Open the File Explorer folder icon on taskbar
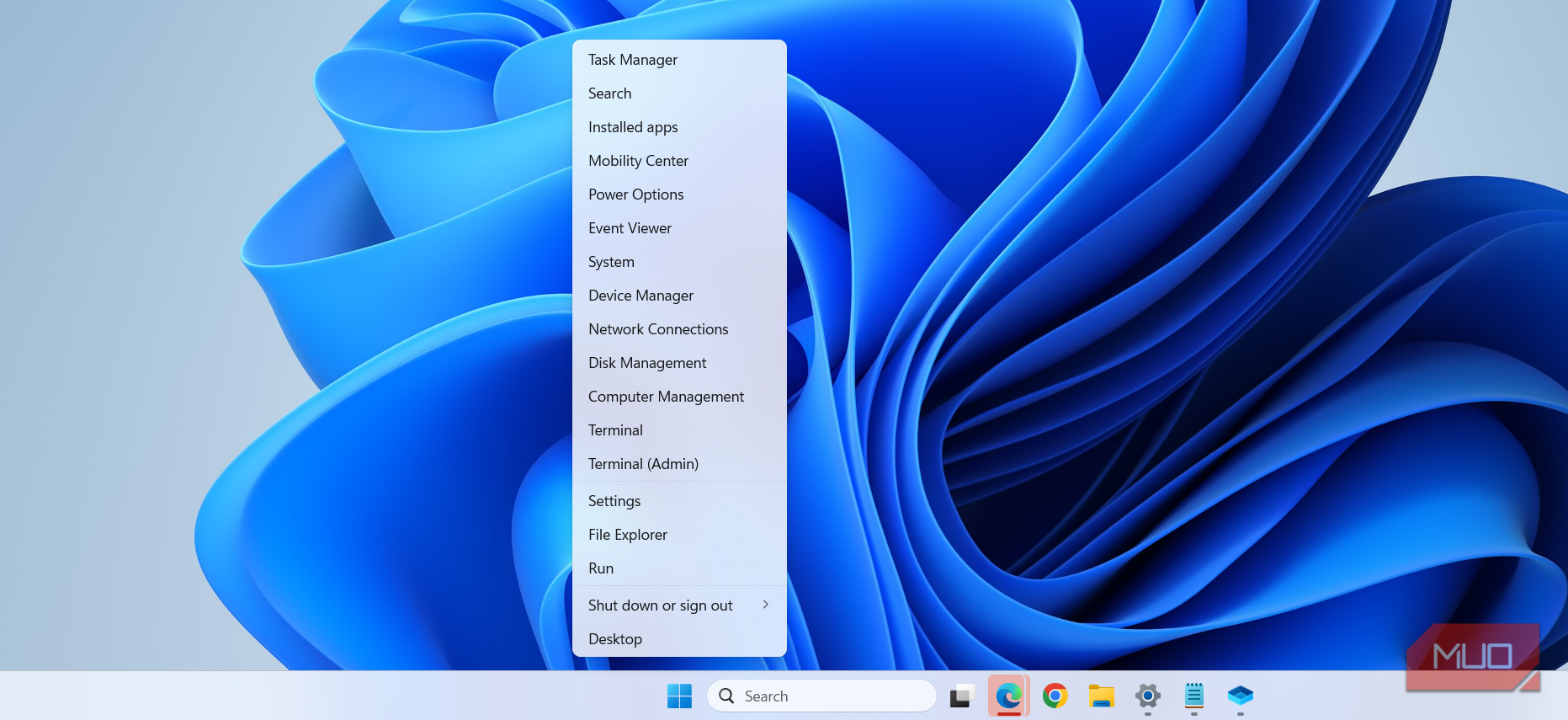The width and height of the screenshot is (1568, 720). click(x=1101, y=696)
